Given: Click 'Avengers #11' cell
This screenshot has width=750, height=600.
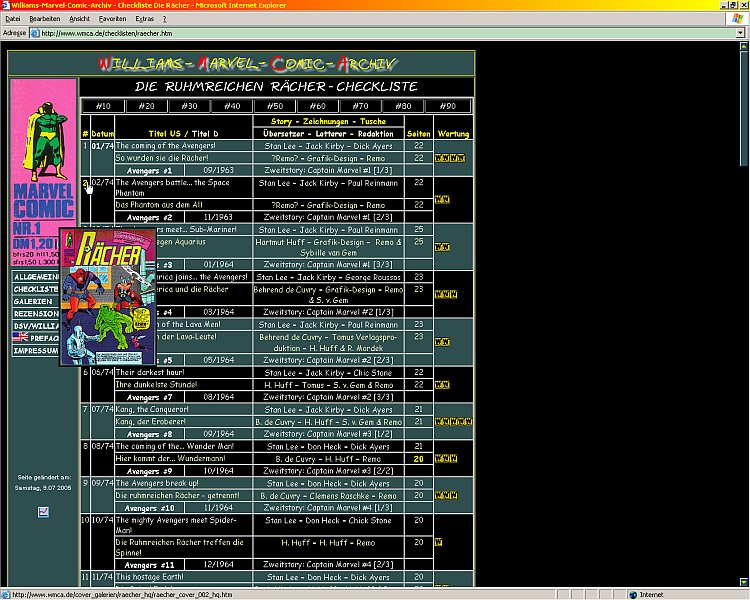Looking at the screenshot, I should (x=149, y=565).
